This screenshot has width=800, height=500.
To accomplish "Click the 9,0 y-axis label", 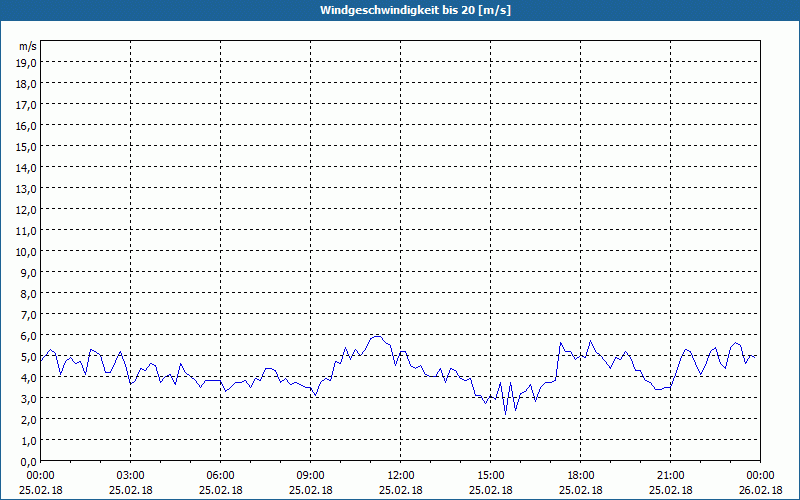I will 29,272.
